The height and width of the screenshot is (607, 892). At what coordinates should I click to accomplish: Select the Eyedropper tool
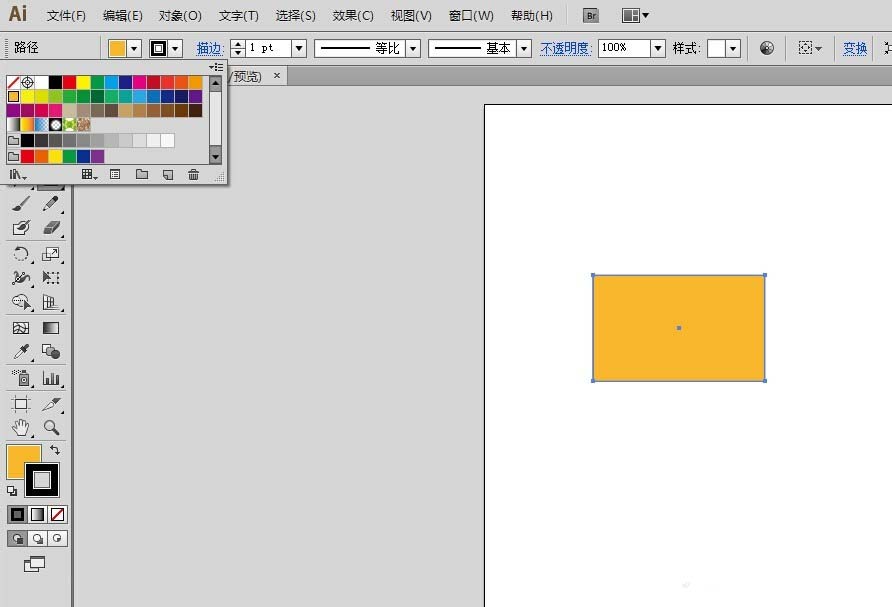pyautogui.click(x=21, y=352)
